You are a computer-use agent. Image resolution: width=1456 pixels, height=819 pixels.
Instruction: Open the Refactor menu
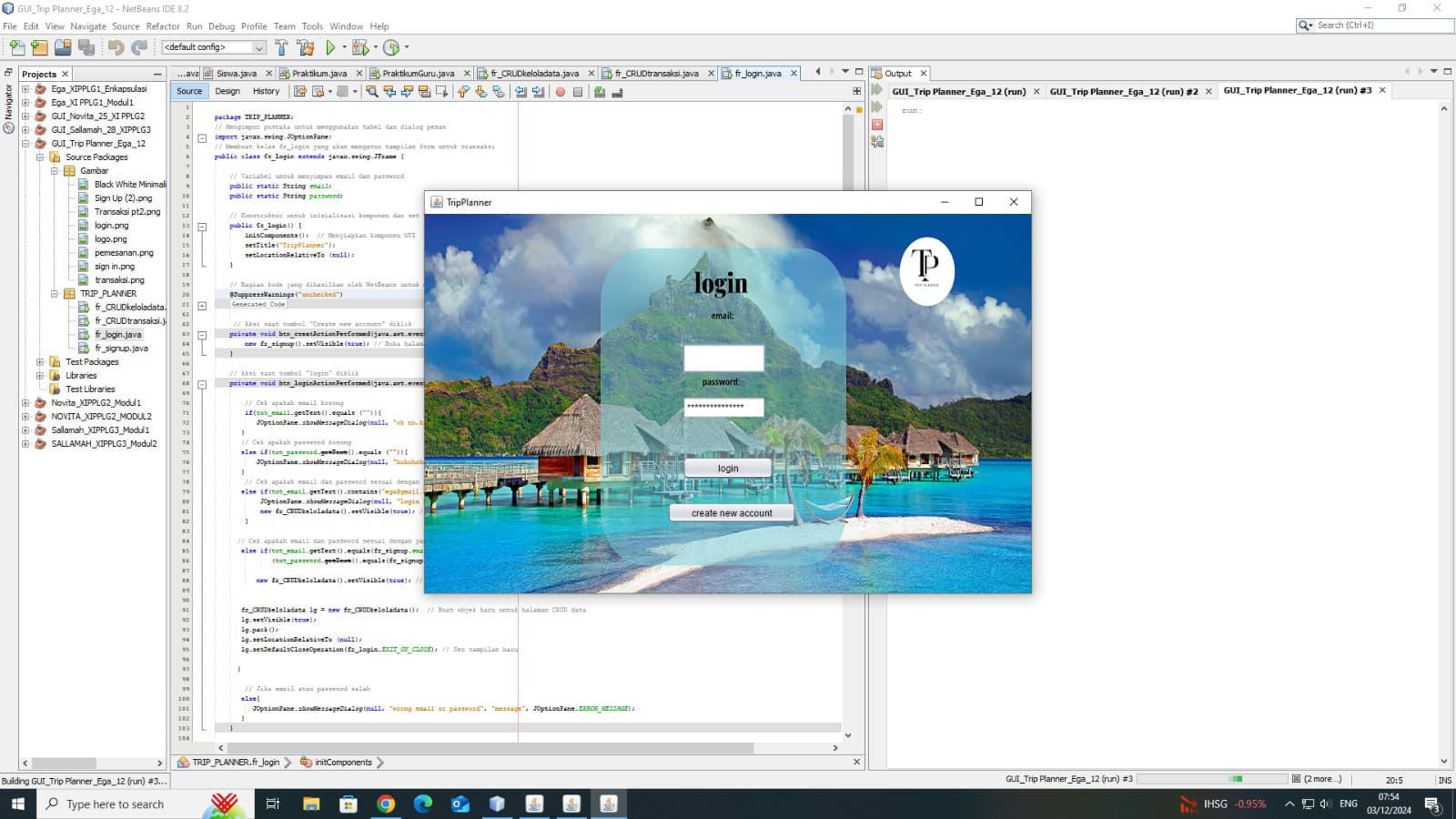click(163, 26)
